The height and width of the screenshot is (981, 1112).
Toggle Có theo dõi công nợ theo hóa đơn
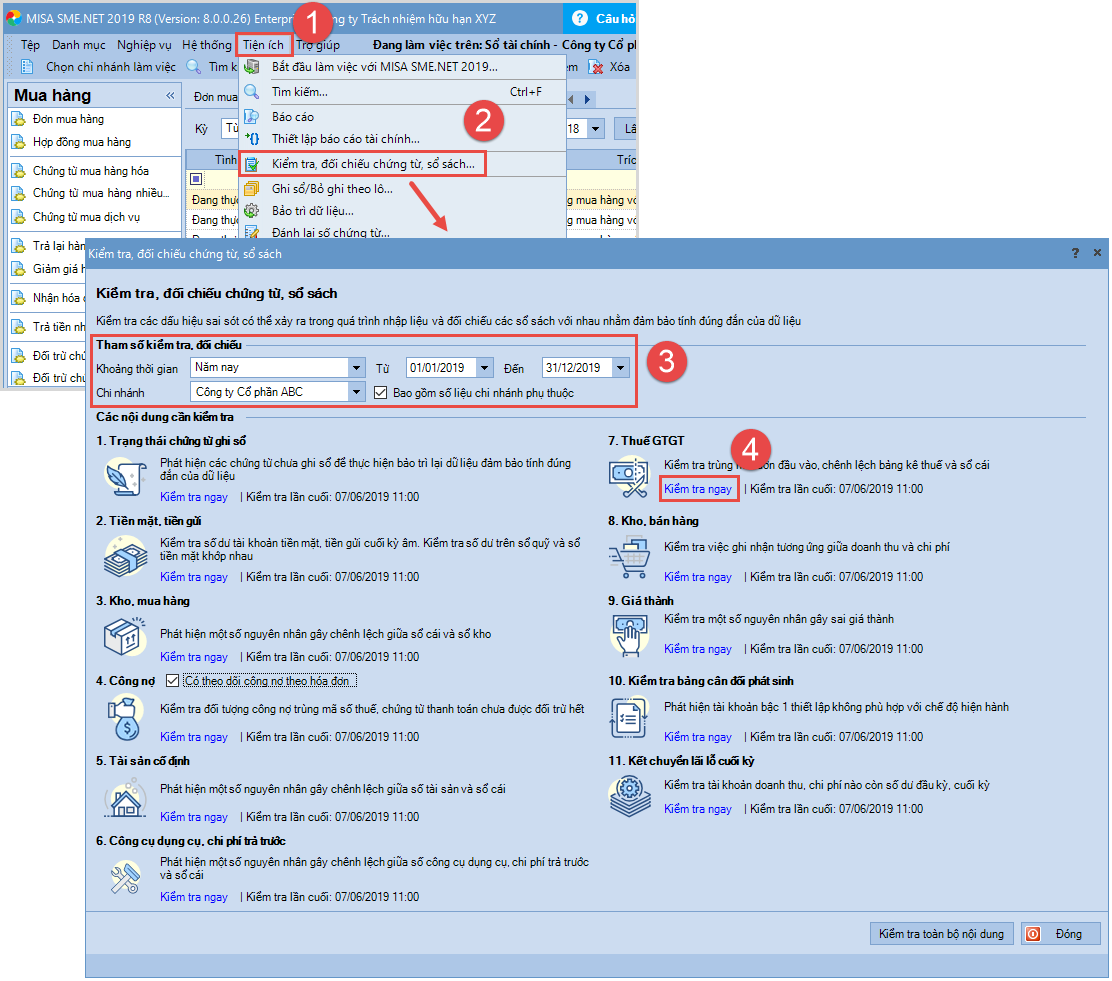172,681
